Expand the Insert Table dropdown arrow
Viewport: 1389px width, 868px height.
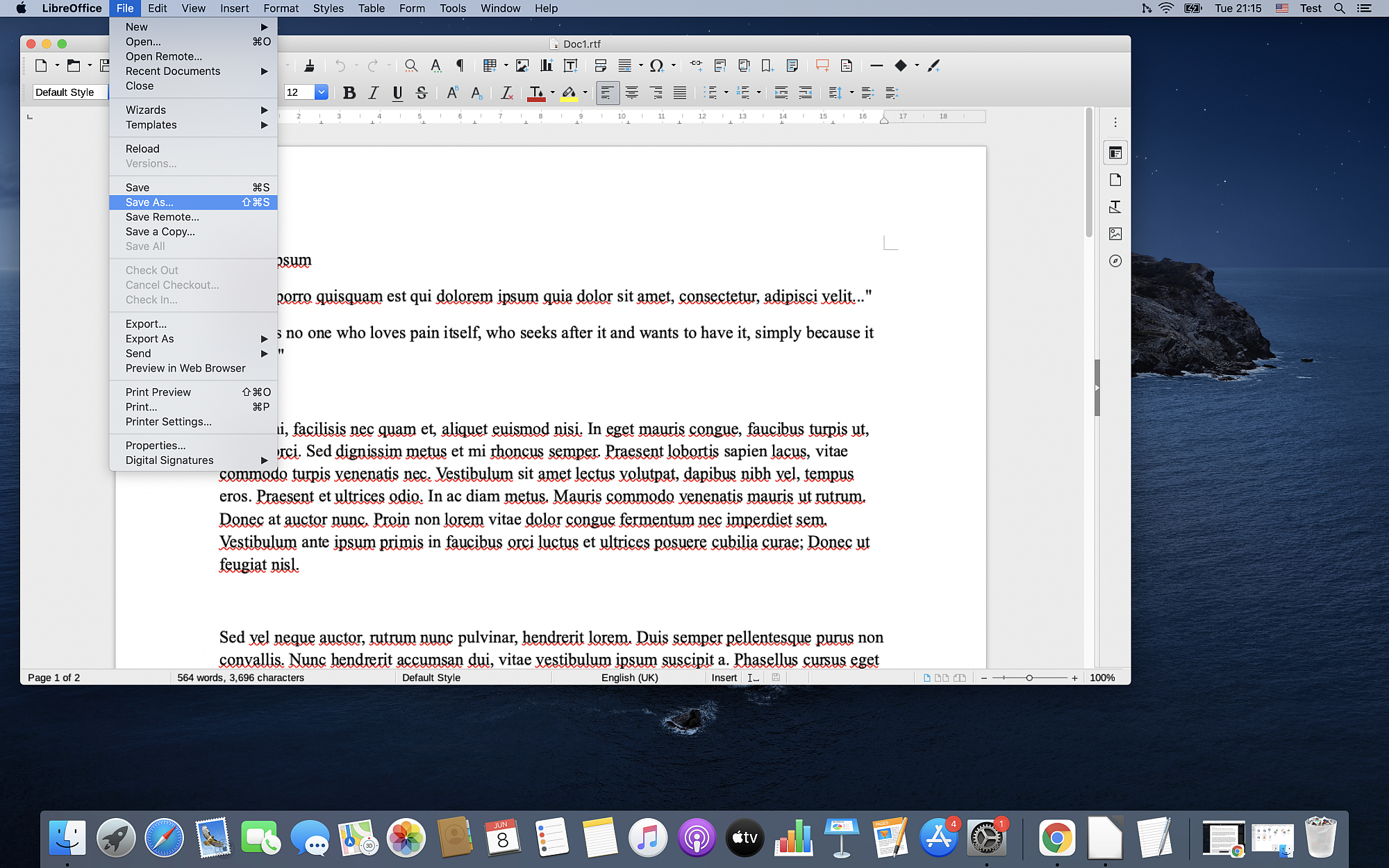pos(506,66)
